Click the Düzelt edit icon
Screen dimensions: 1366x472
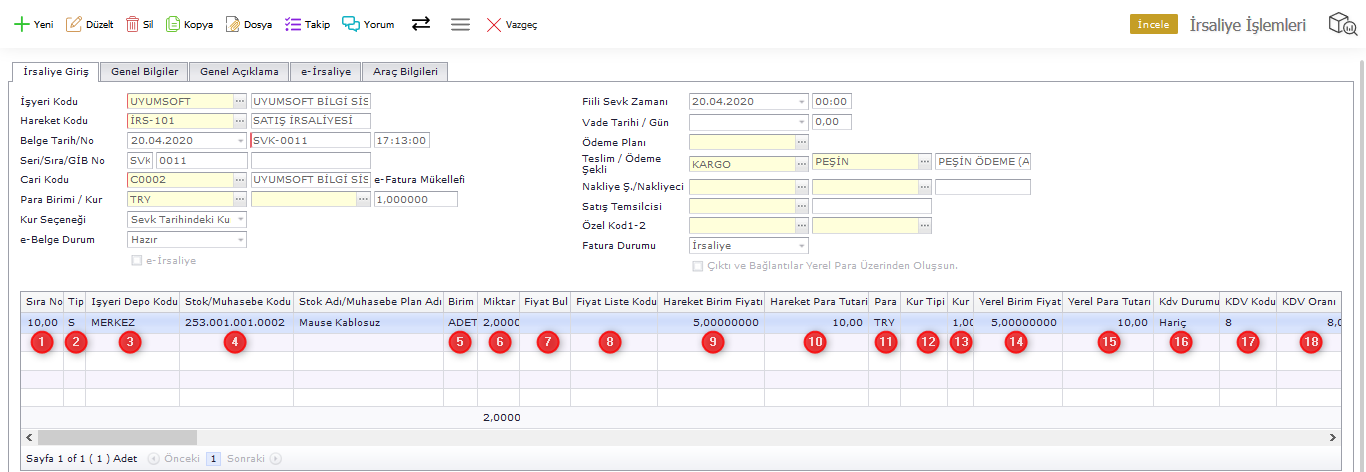pyautogui.click(x=74, y=25)
